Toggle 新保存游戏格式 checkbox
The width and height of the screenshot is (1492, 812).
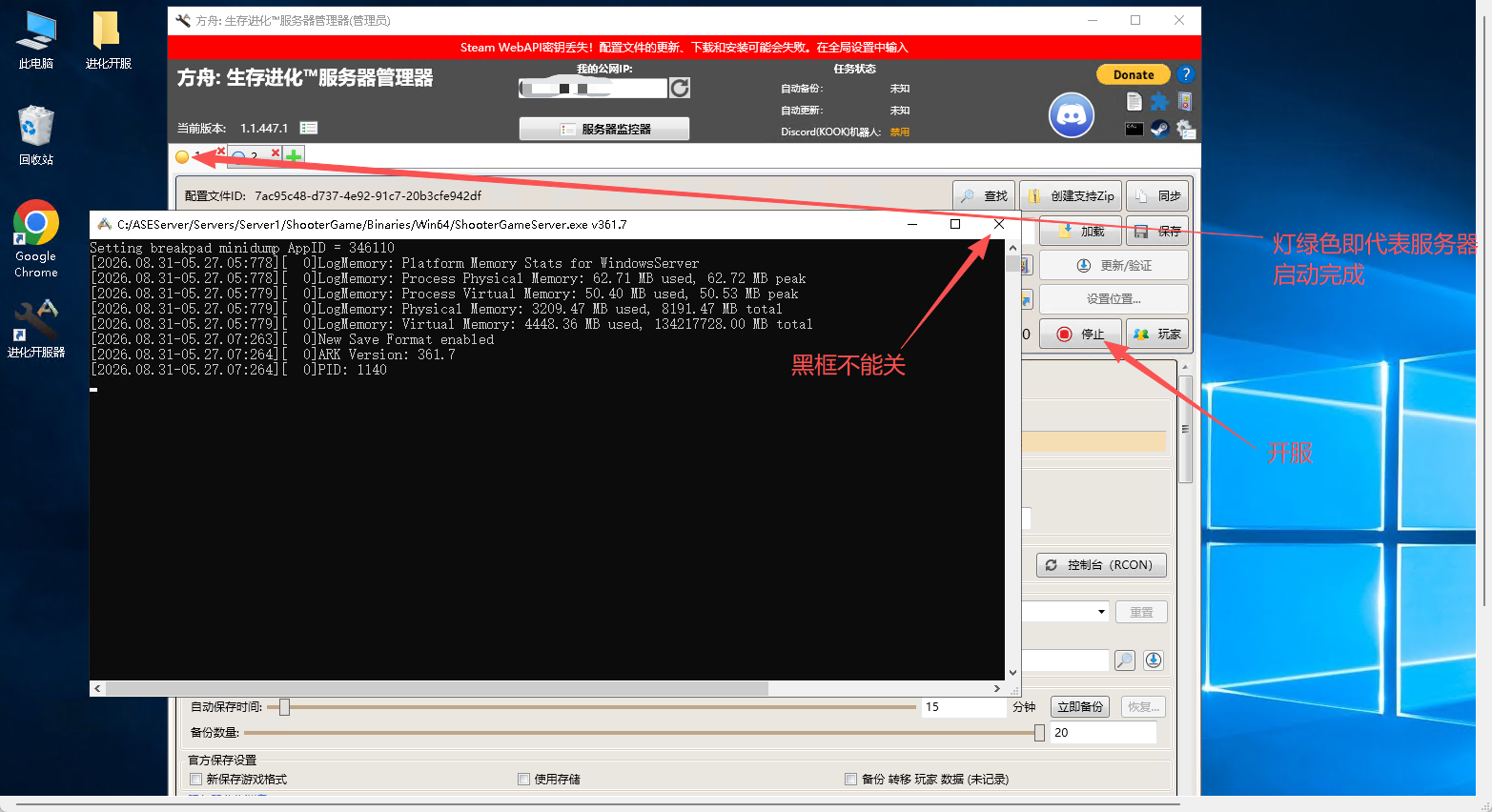click(x=196, y=780)
